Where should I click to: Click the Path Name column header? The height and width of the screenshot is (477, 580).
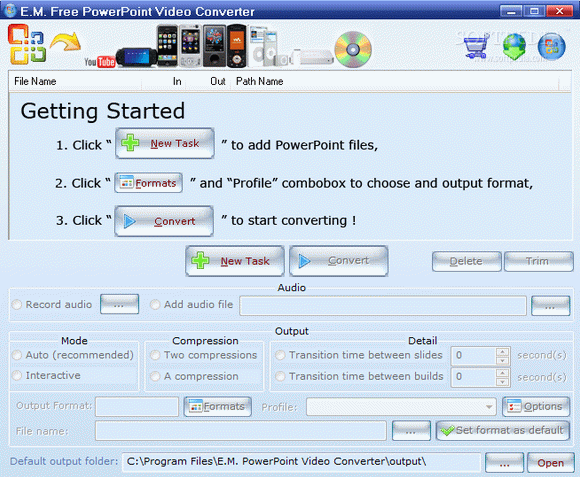(260, 81)
